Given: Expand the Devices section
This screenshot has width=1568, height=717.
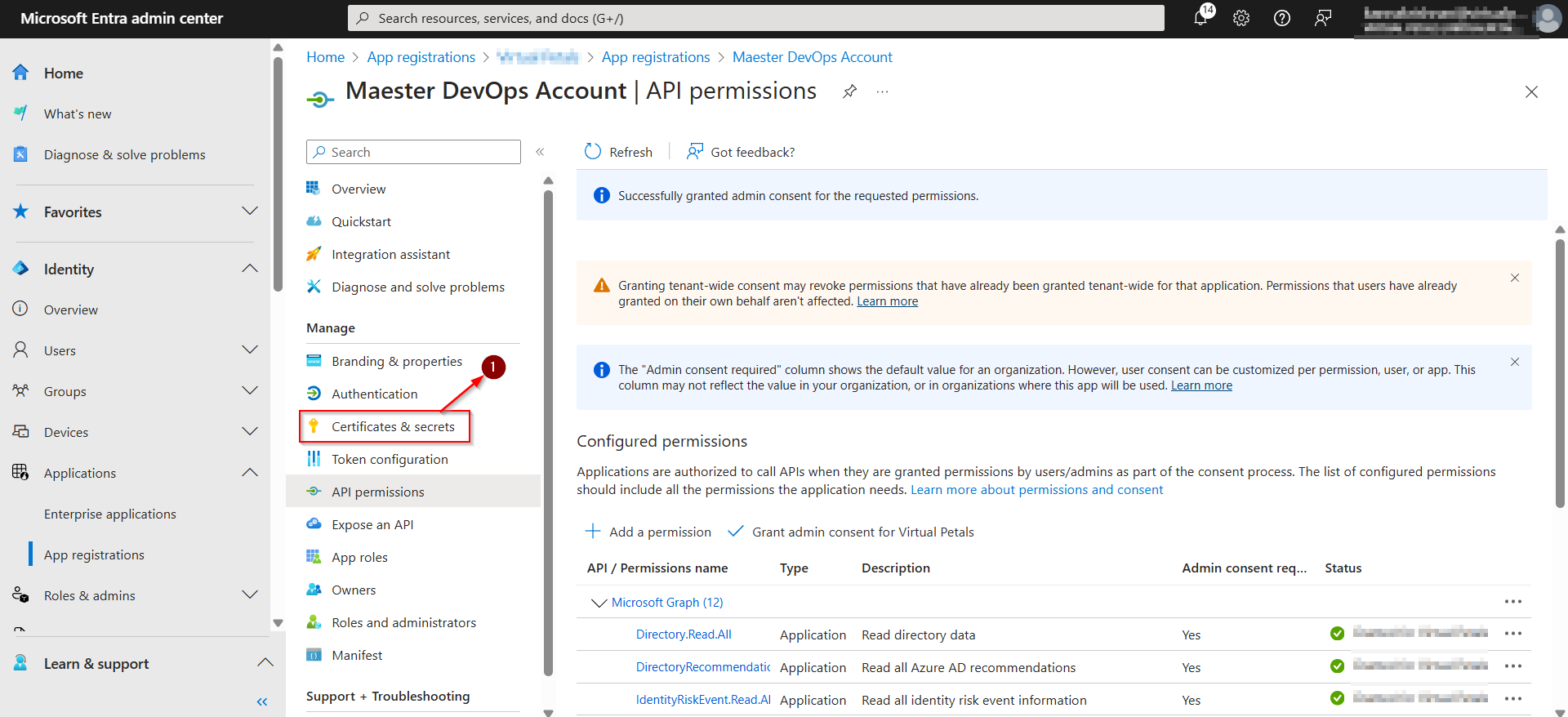Looking at the screenshot, I should point(250,431).
